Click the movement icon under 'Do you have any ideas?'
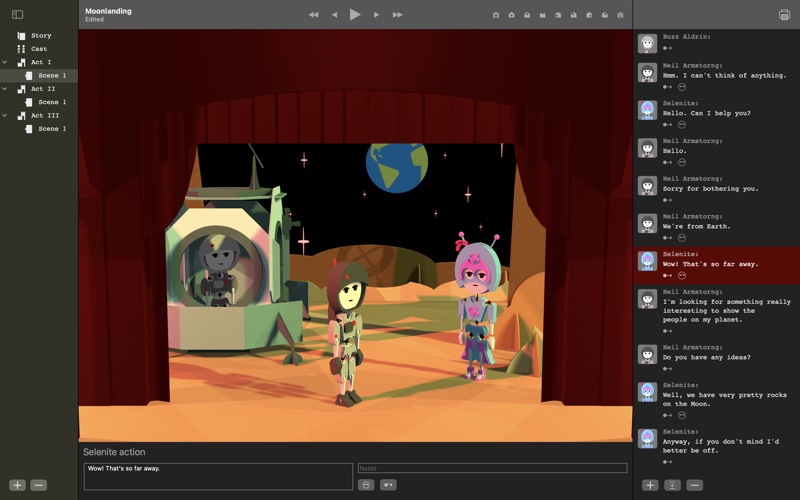Image resolution: width=800 pixels, height=500 pixels. coord(667,369)
